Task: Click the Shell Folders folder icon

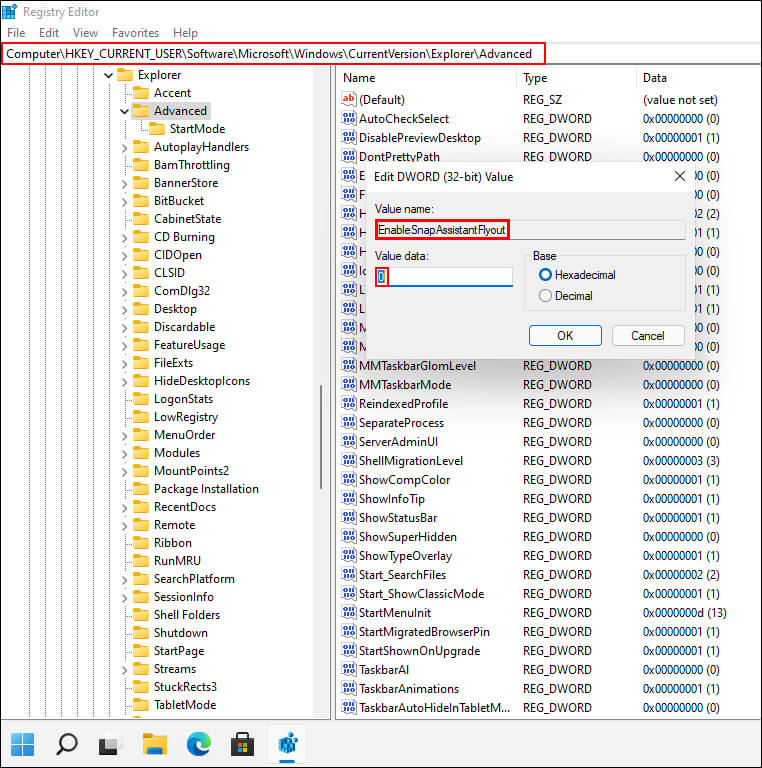Action: click(141, 615)
